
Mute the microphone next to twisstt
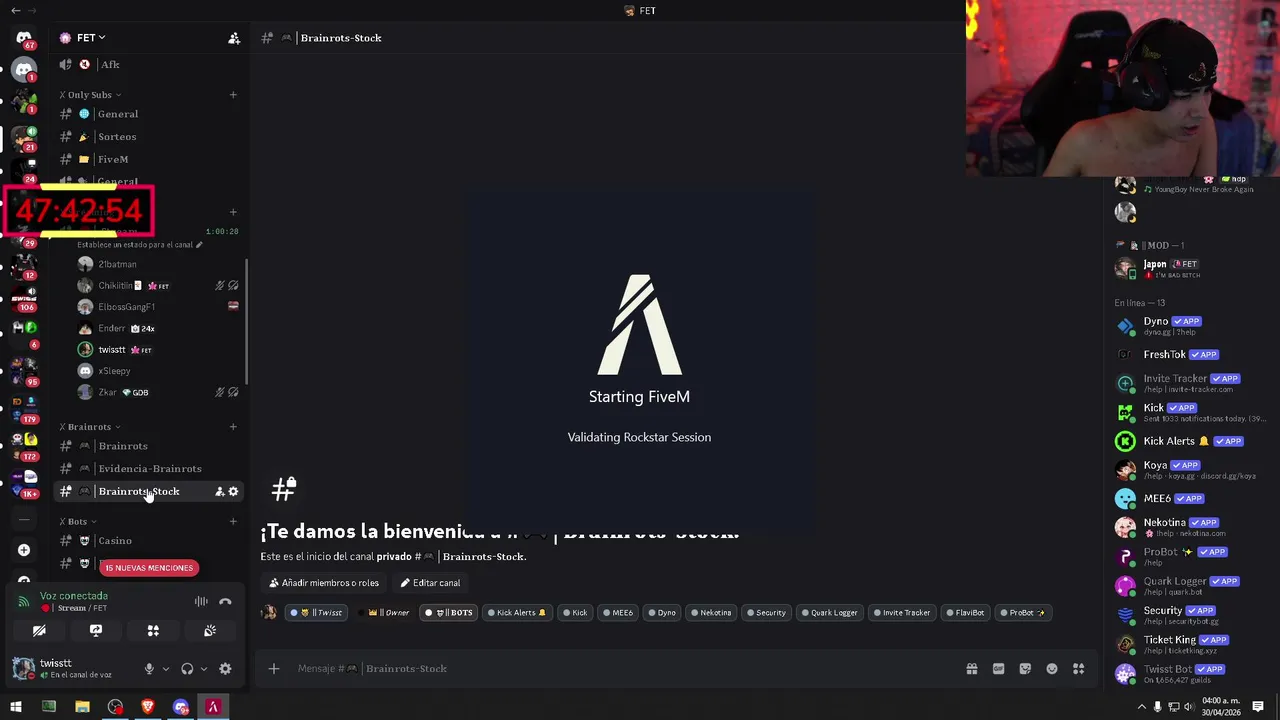149,669
